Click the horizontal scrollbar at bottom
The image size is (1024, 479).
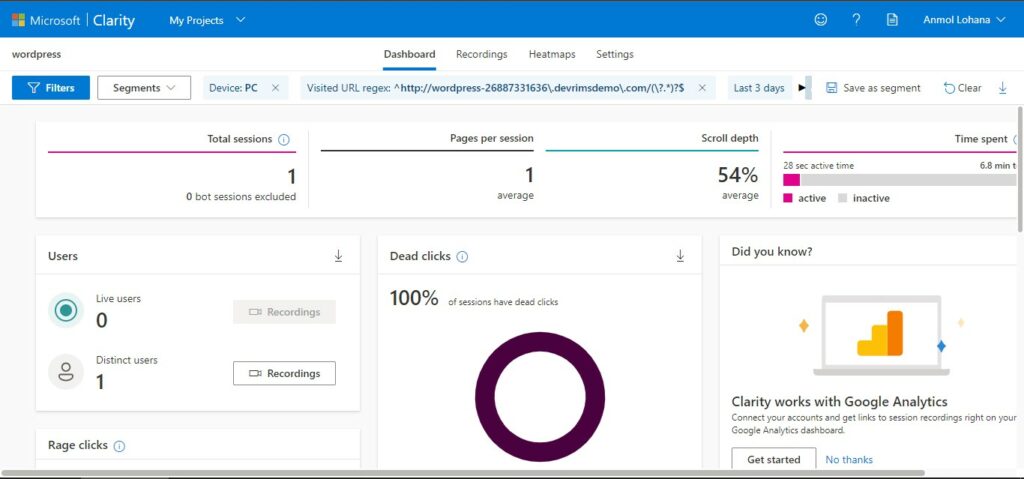tap(463, 472)
